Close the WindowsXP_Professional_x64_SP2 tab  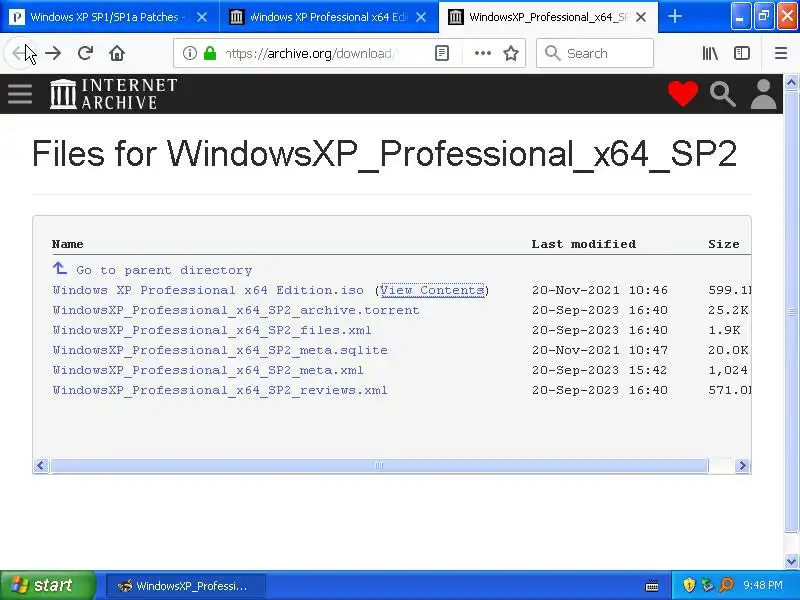(641, 17)
